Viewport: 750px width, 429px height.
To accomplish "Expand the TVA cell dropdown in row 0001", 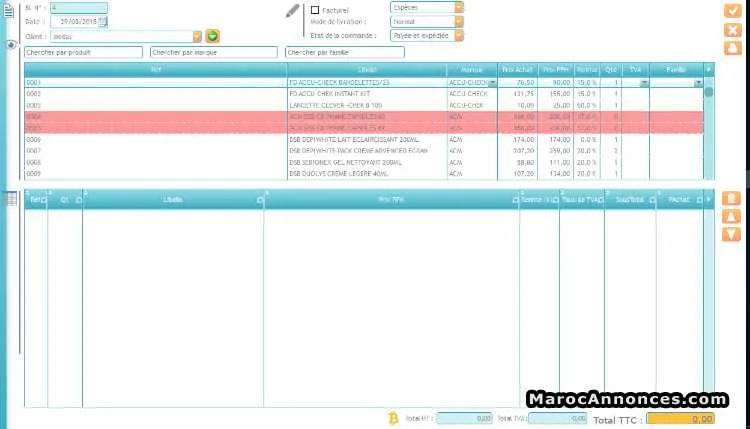I will point(644,83).
